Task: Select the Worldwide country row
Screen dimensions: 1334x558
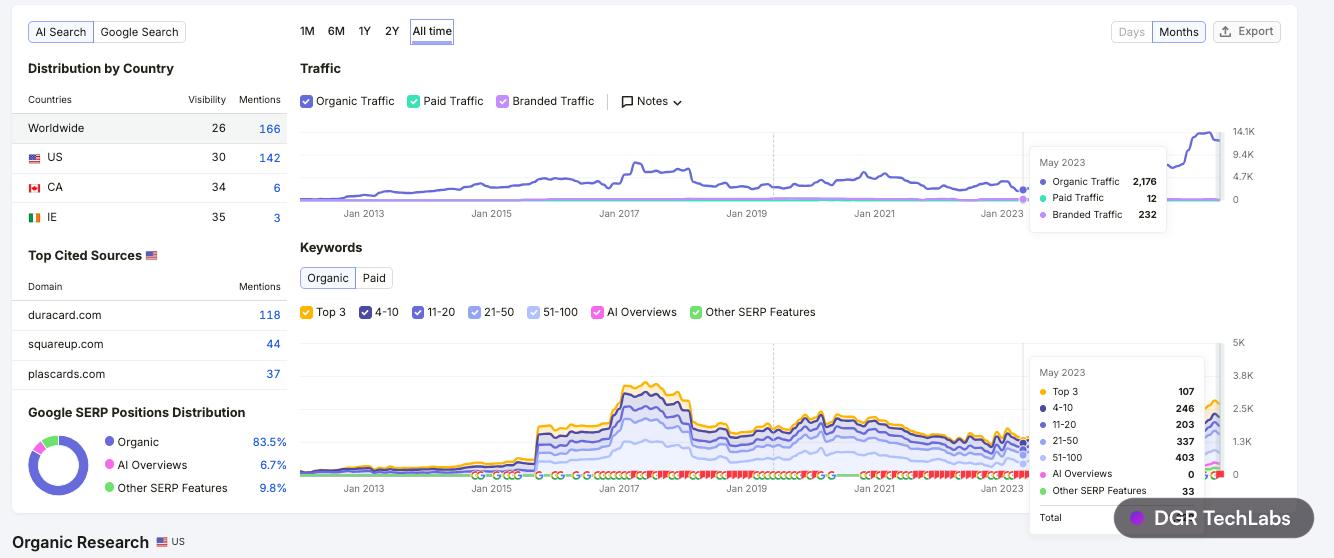Action: click(149, 128)
